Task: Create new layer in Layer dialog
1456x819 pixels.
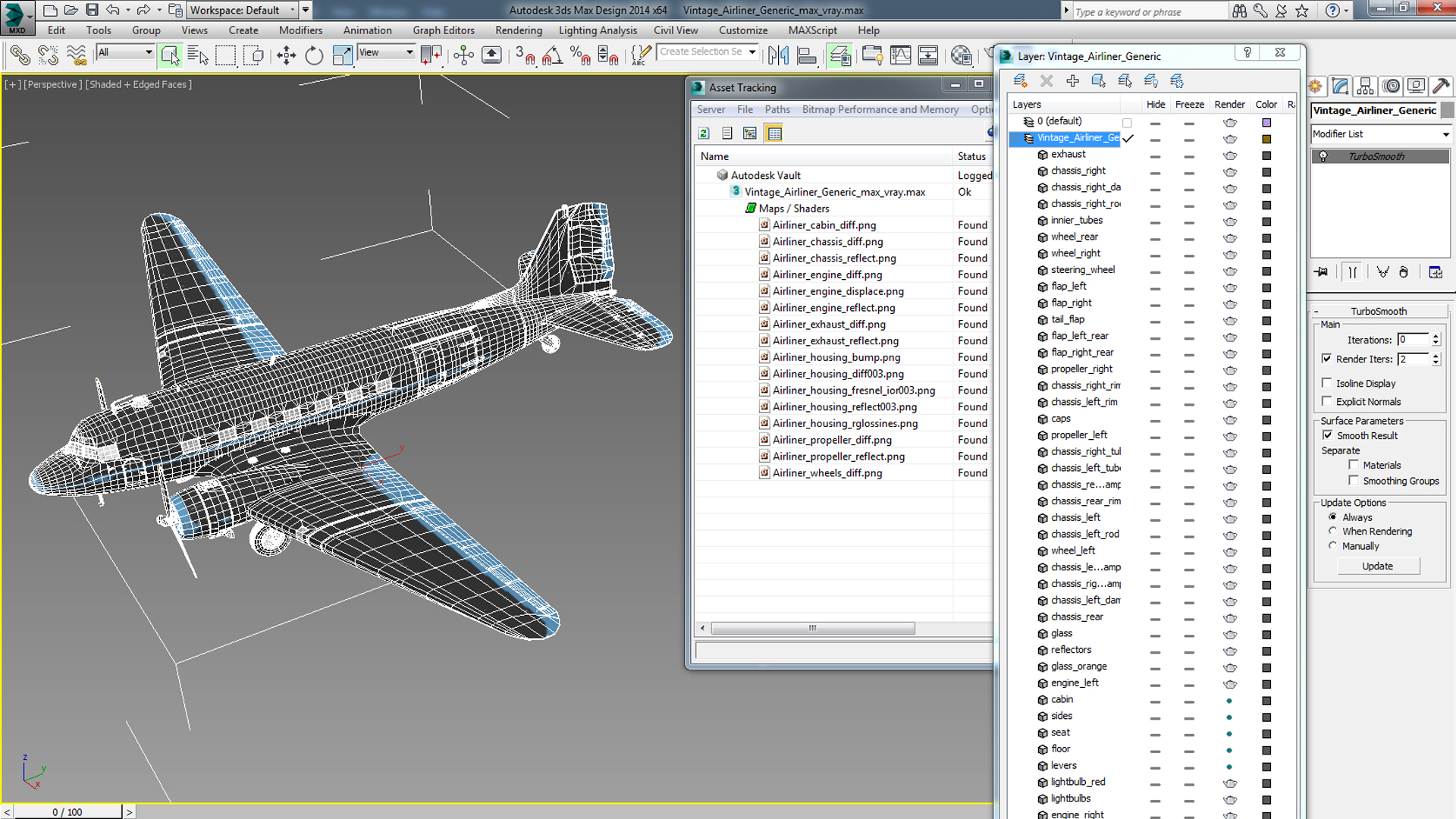Action: [x=1021, y=80]
